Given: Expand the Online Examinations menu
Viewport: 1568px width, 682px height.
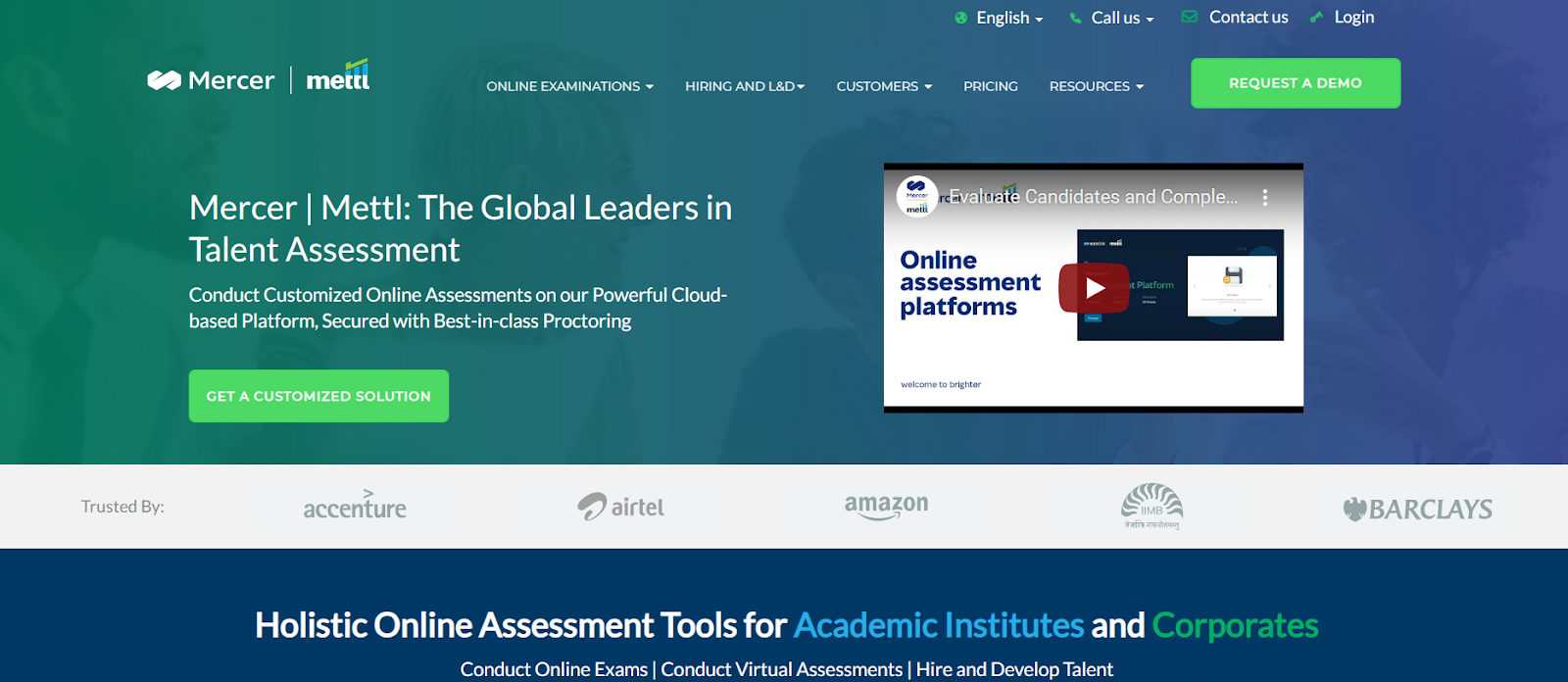Looking at the screenshot, I should click(x=569, y=86).
